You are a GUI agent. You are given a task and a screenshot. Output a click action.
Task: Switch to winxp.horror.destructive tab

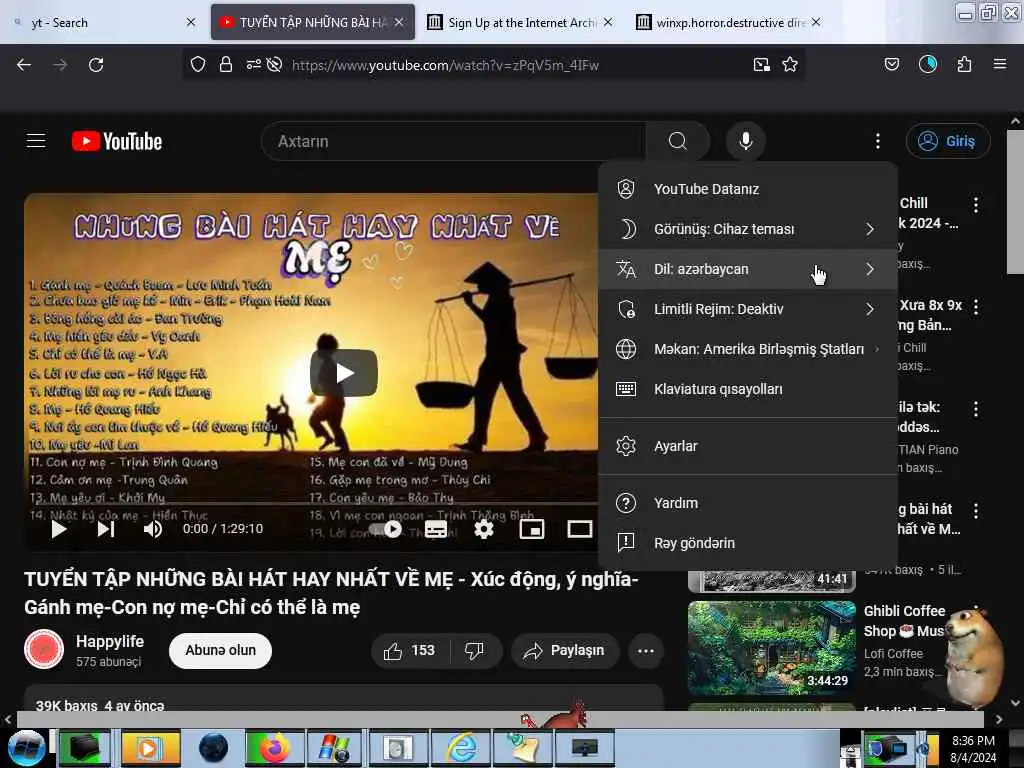(x=728, y=22)
